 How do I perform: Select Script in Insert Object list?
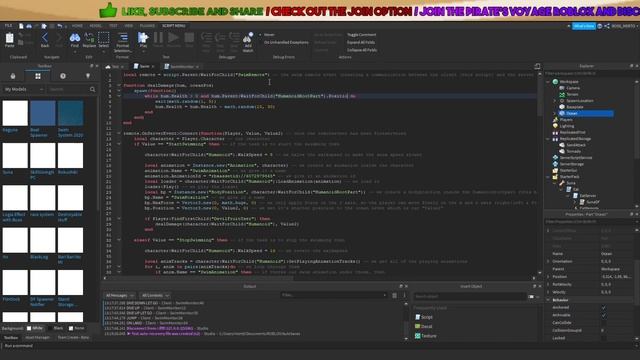click(x=427, y=317)
